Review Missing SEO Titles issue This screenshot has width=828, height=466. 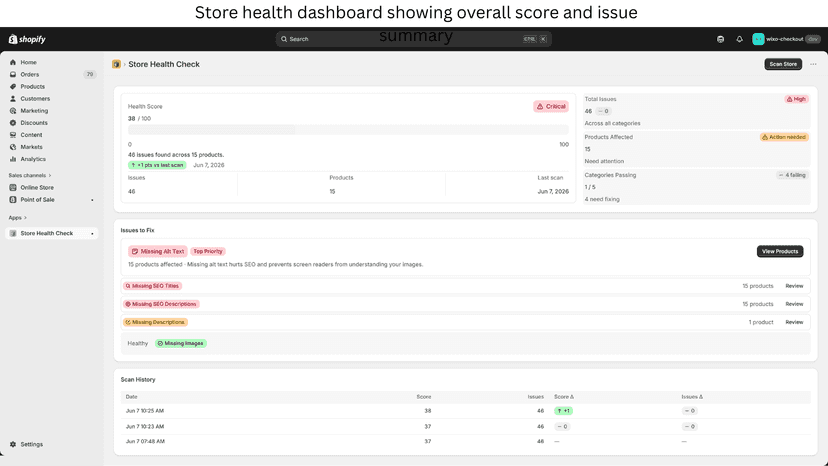pos(794,286)
